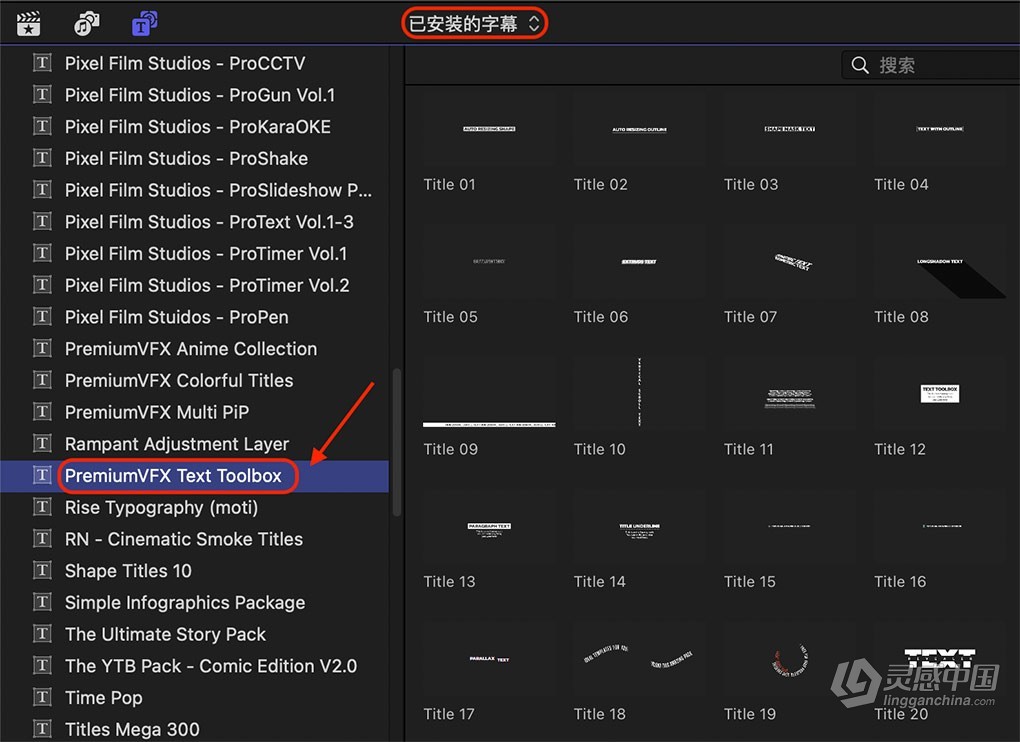Select the Title 14 underline thumbnail
Viewport: 1020px width, 742px height.
coord(639,526)
